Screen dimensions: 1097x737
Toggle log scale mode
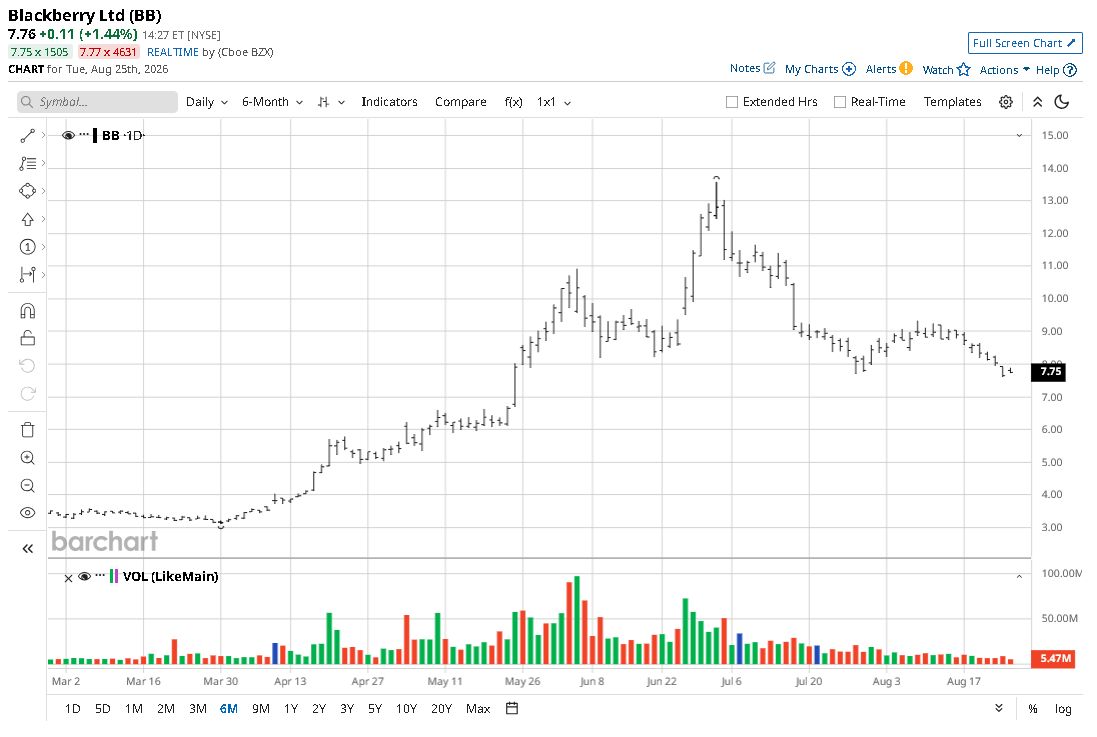pyautogui.click(x=1063, y=709)
